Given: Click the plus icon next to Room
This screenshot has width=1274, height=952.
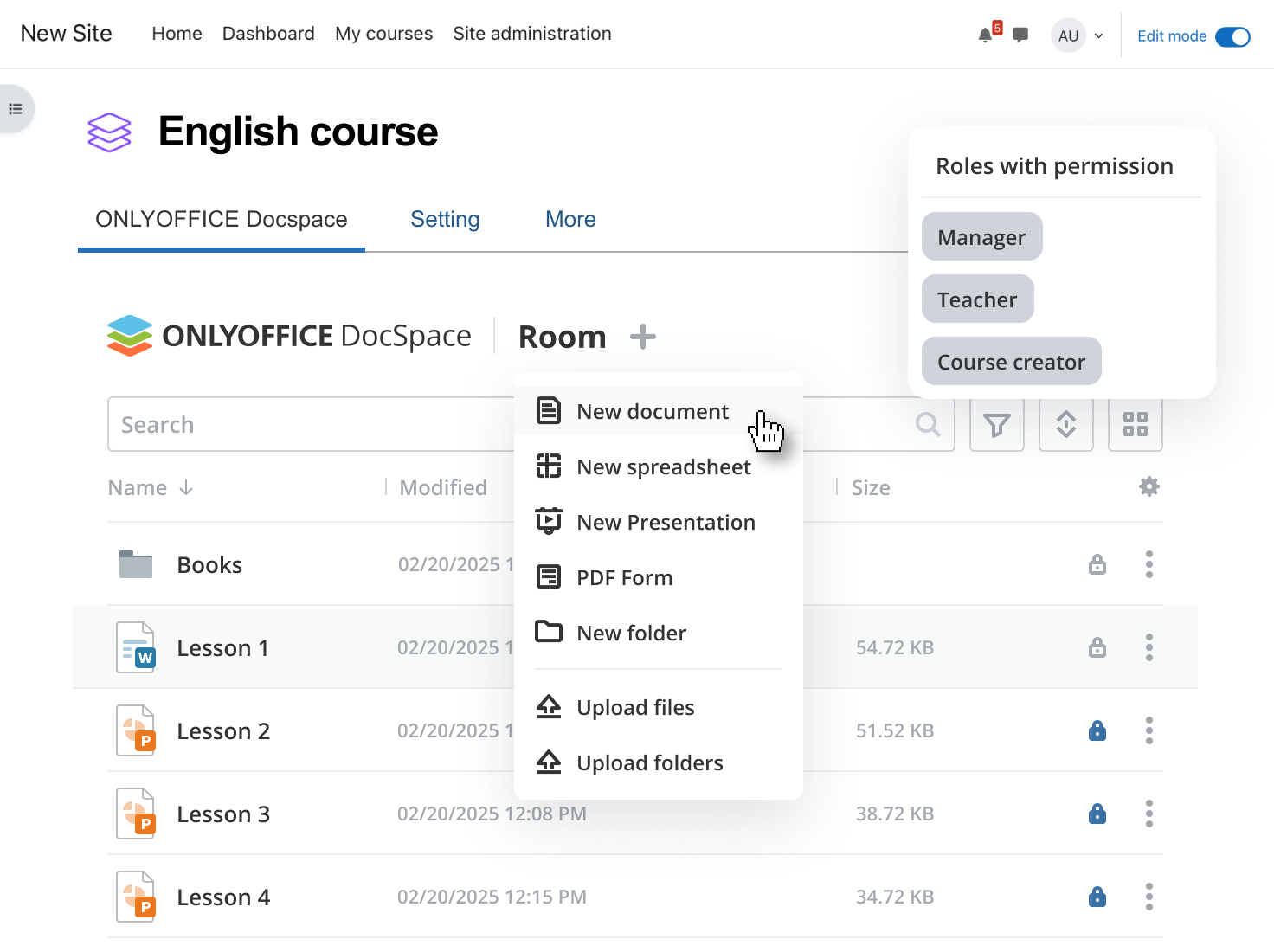Looking at the screenshot, I should [642, 336].
